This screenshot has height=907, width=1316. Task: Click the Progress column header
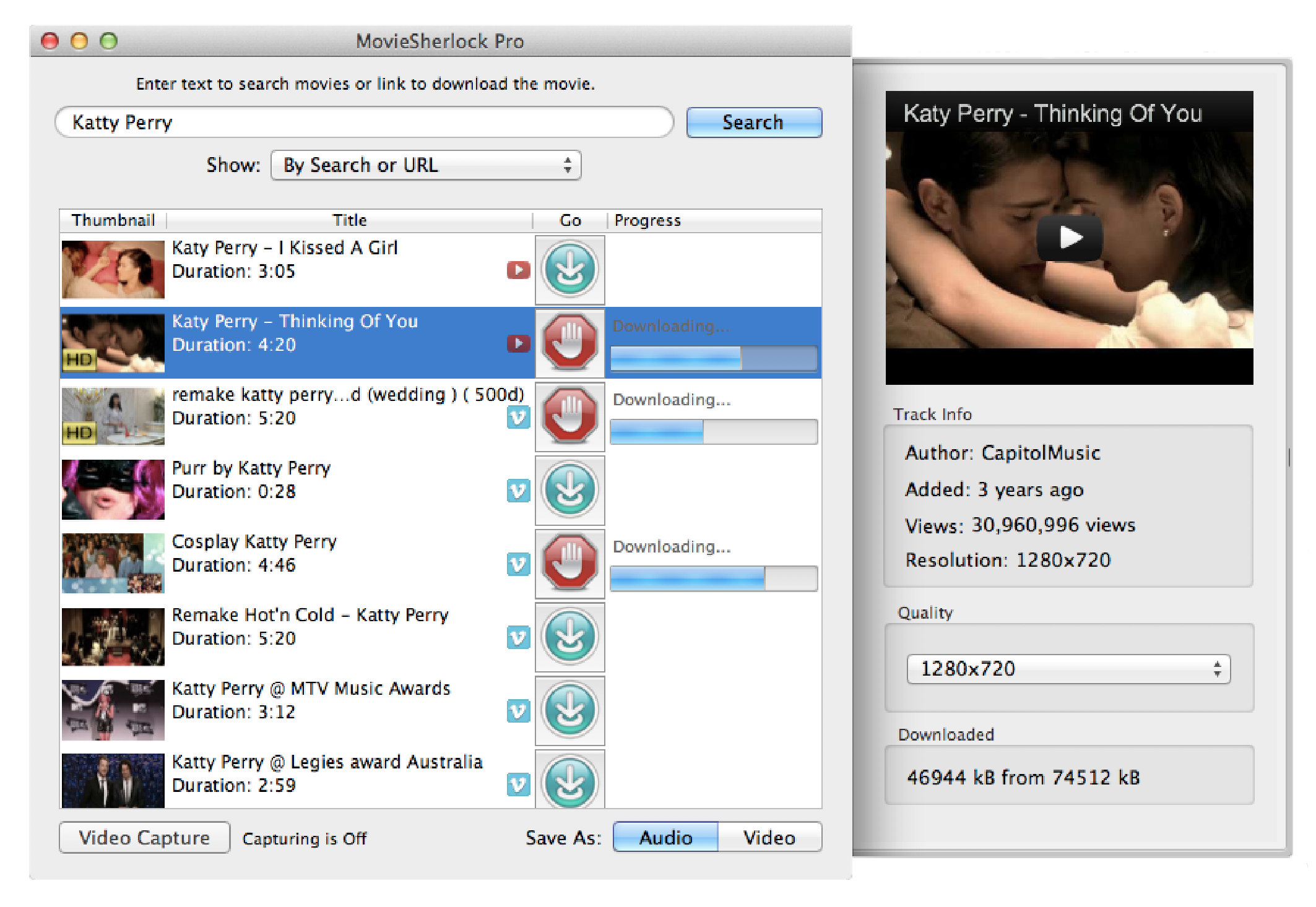[x=714, y=220]
